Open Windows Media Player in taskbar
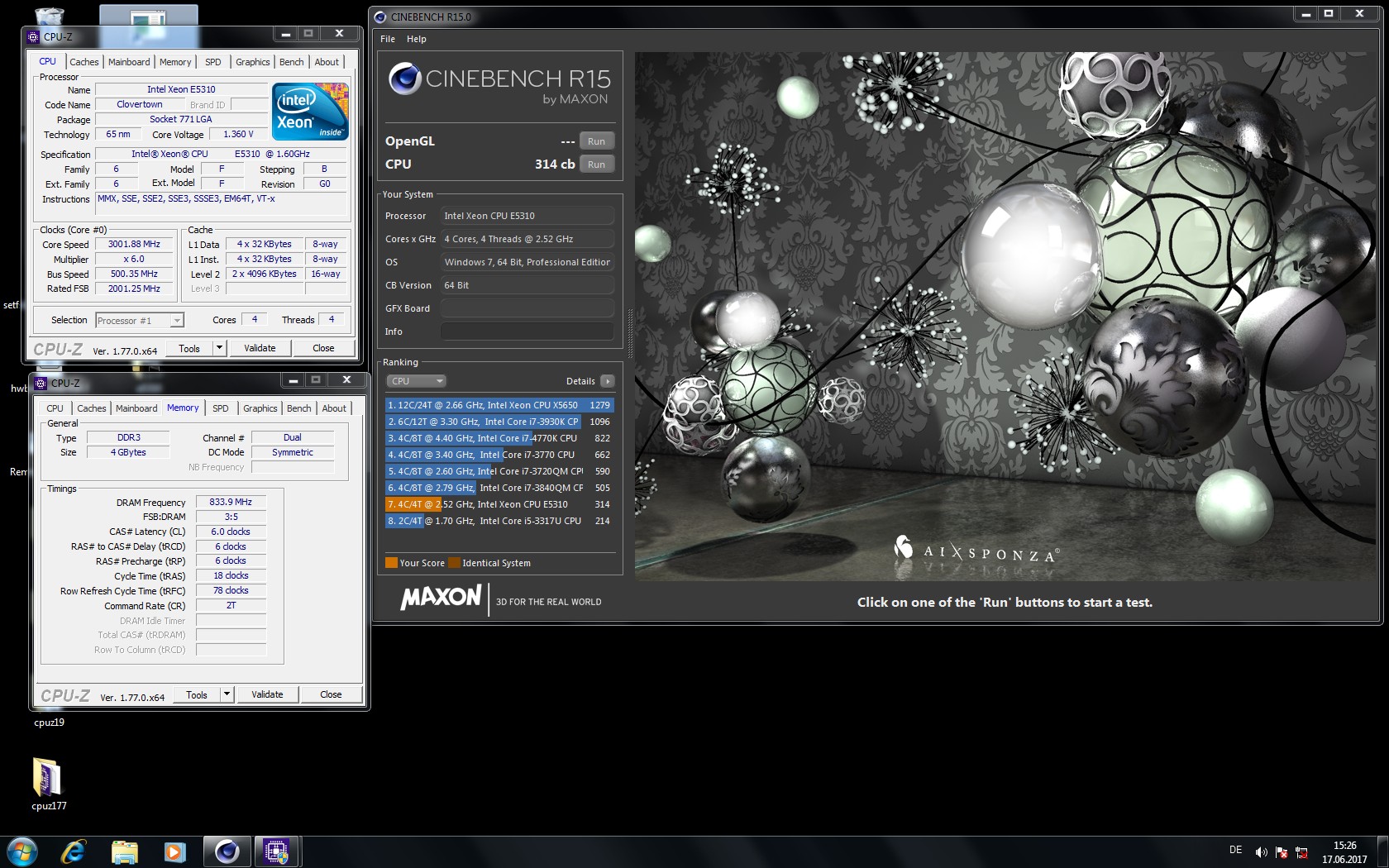The height and width of the screenshot is (868, 1389). pos(174,851)
